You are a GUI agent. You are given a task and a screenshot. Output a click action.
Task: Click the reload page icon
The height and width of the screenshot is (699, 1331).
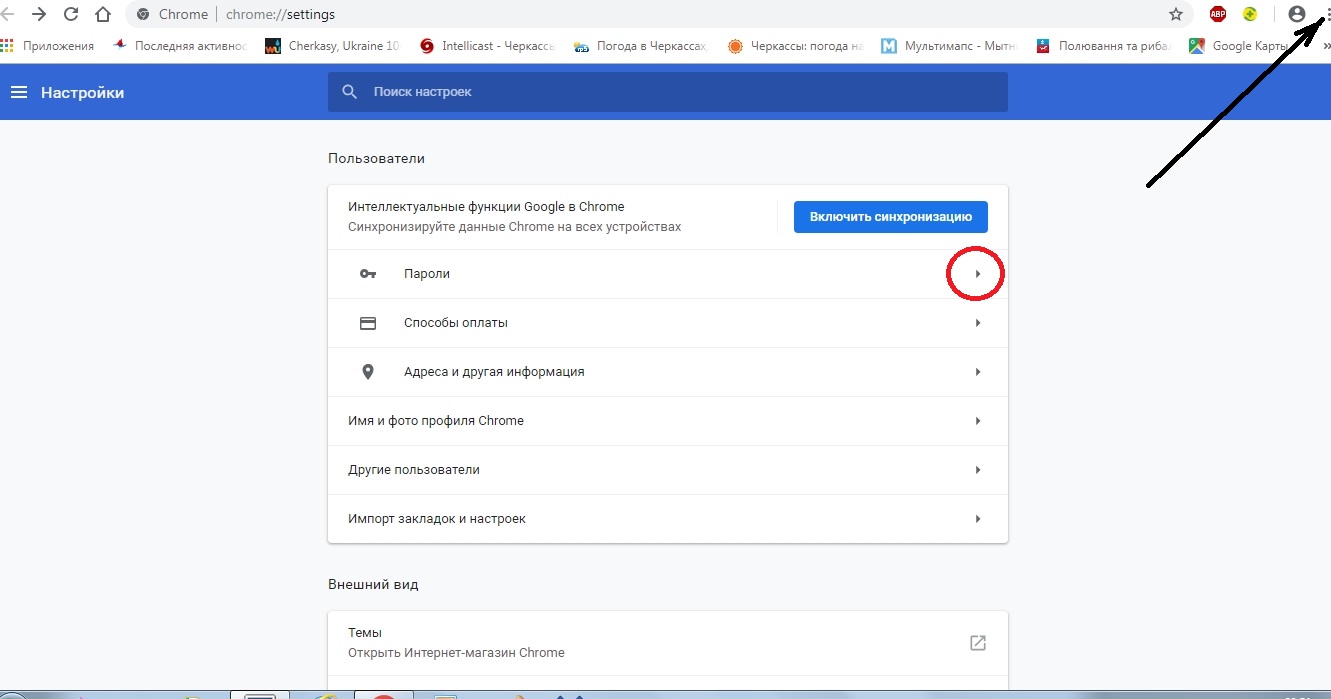pyautogui.click(x=70, y=14)
